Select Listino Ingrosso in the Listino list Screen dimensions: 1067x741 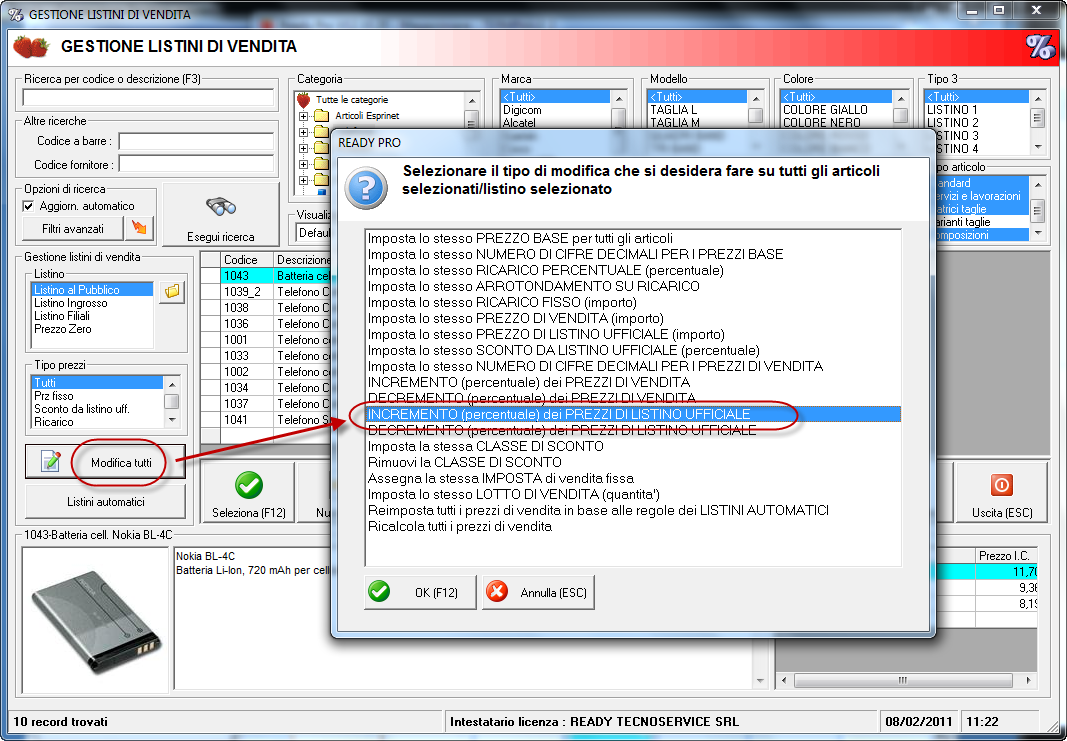click(71, 303)
